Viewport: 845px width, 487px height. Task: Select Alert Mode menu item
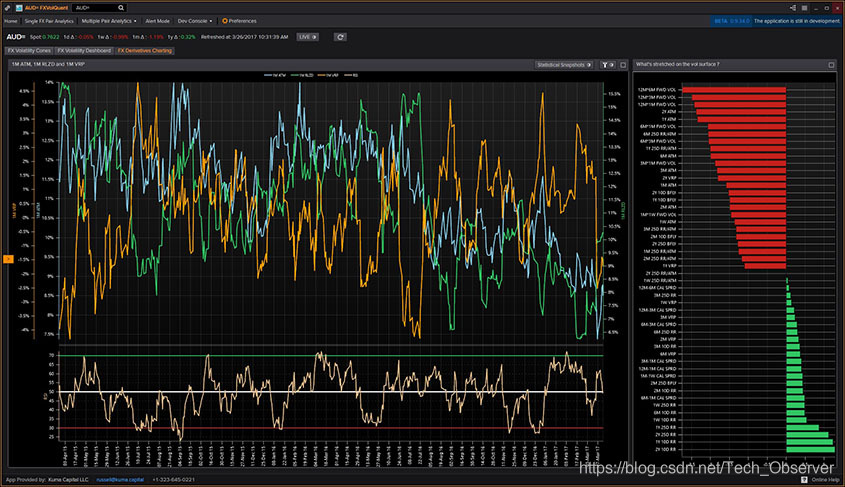[157, 21]
